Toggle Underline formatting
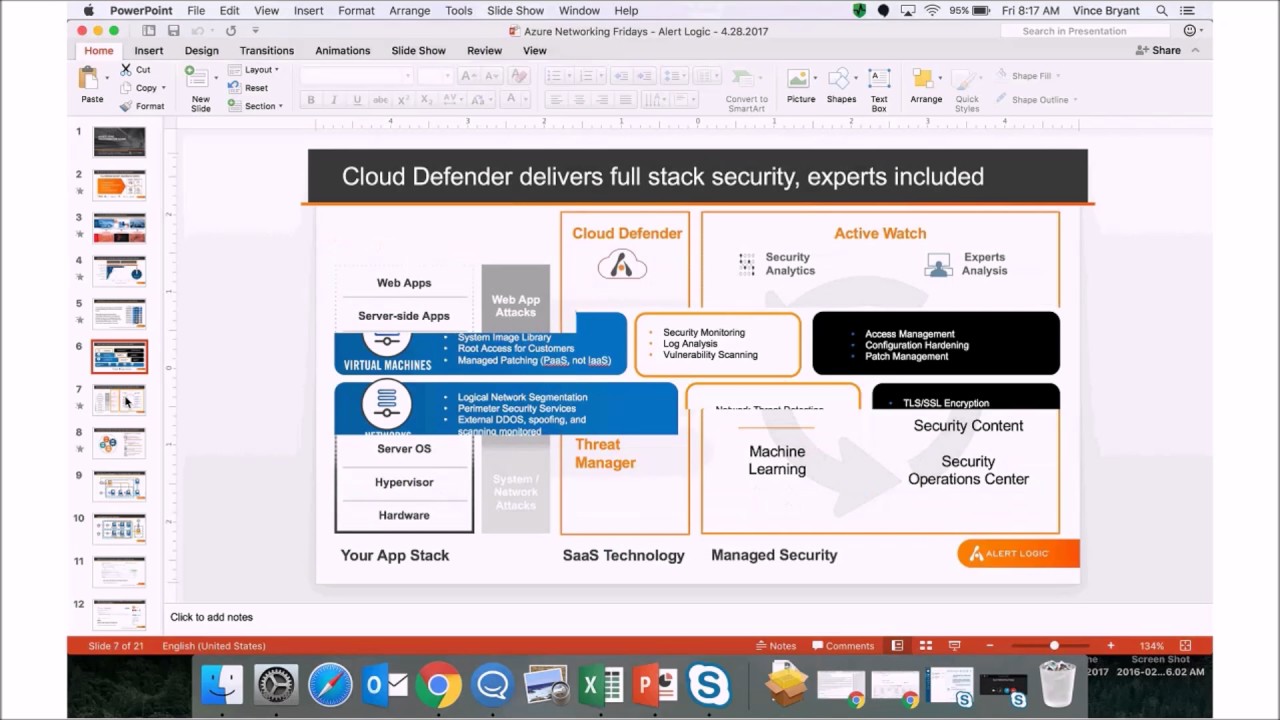This screenshot has width=1280, height=720. [x=358, y=100]
